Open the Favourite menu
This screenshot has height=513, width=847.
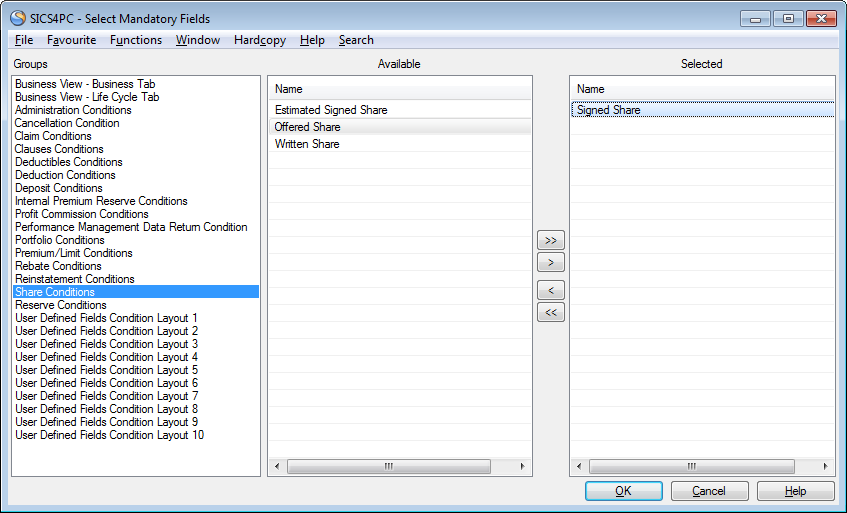click(72, 40)
